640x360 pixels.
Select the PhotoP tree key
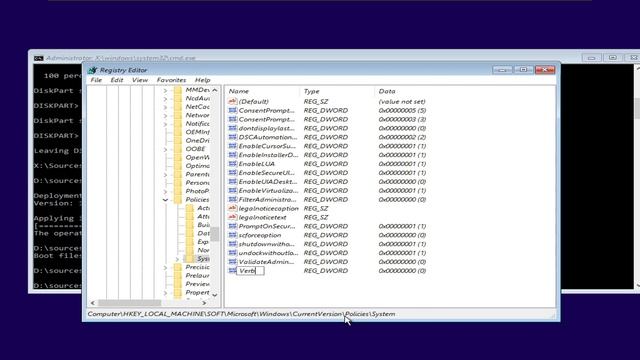pos(198,191)
